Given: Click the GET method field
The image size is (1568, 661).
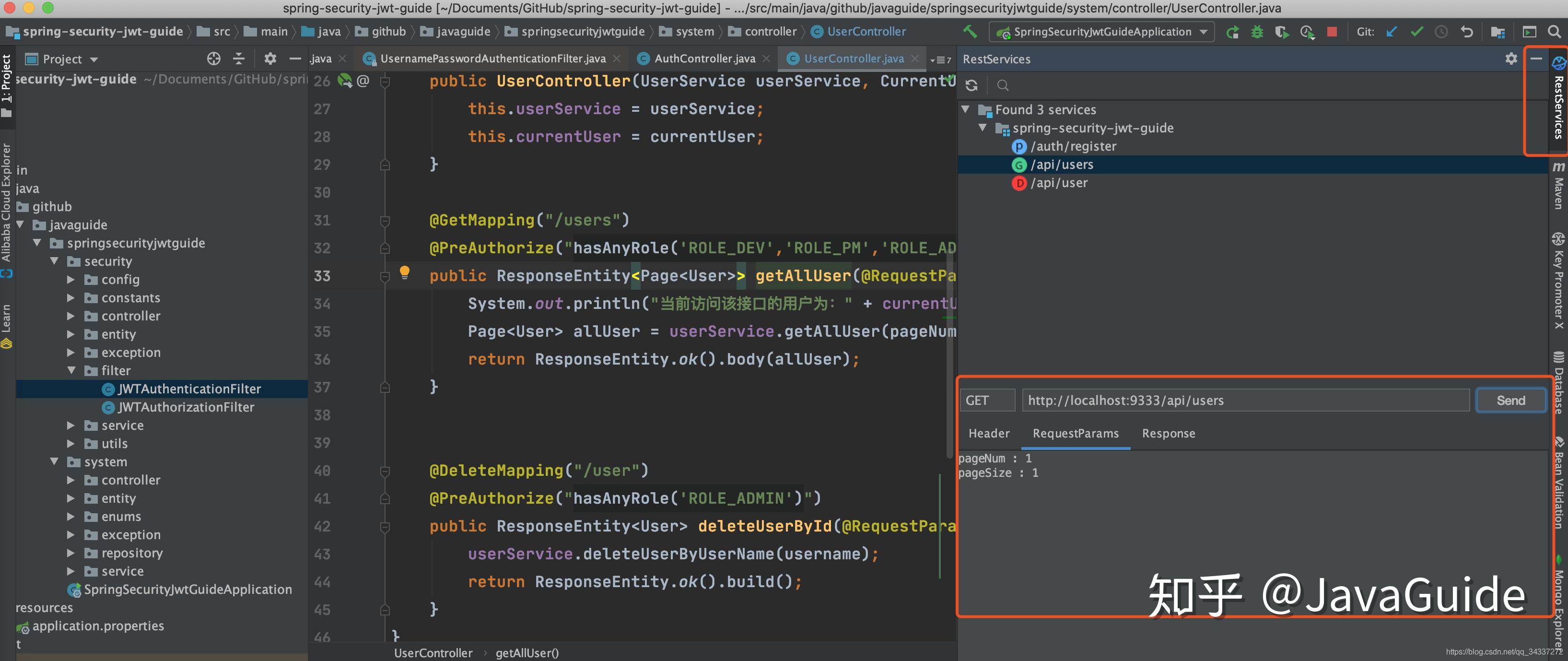Looking at the screenshot, I should pyautogui.click(x=987, y=400).
